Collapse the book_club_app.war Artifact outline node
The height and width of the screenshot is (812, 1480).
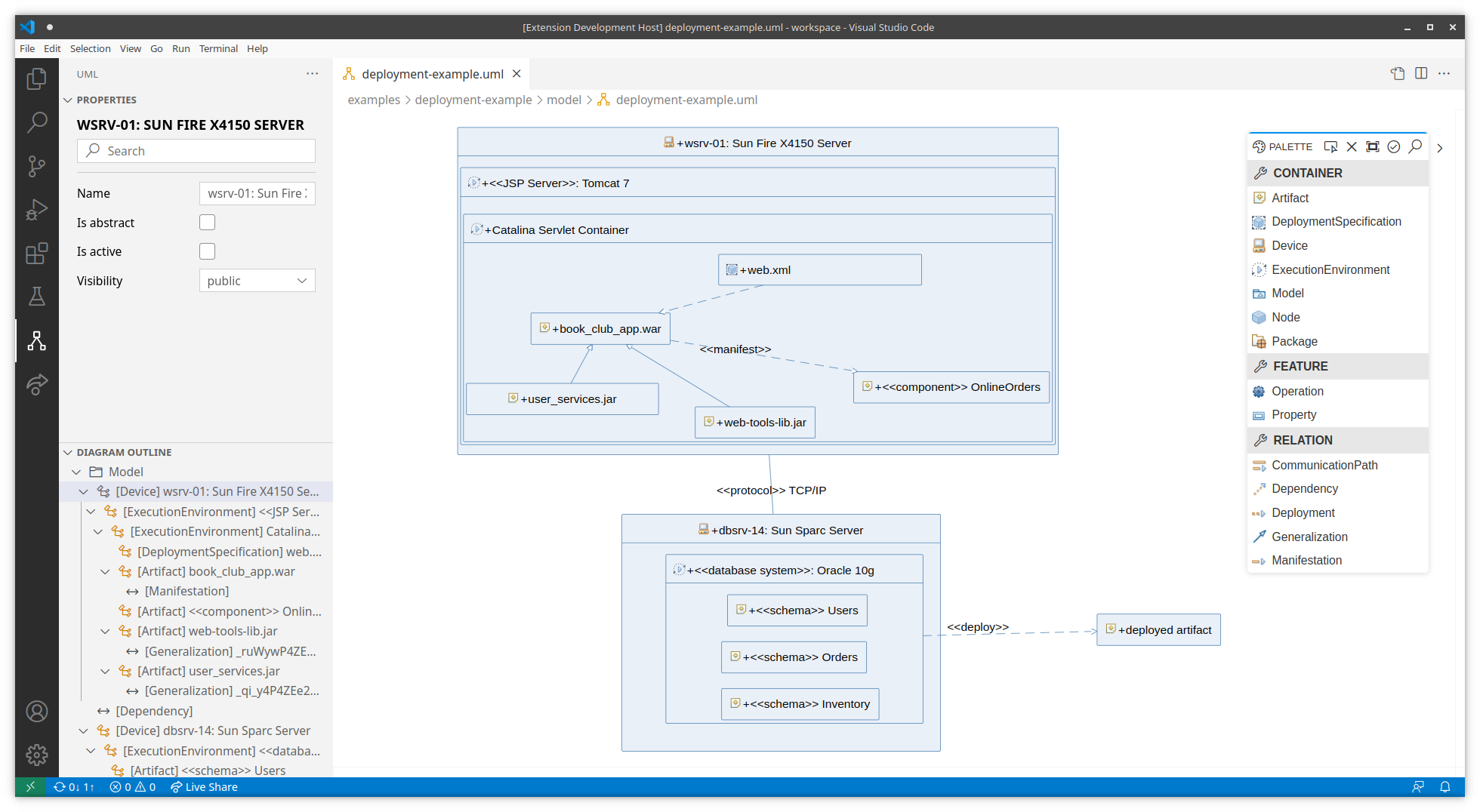click(105, 571)
